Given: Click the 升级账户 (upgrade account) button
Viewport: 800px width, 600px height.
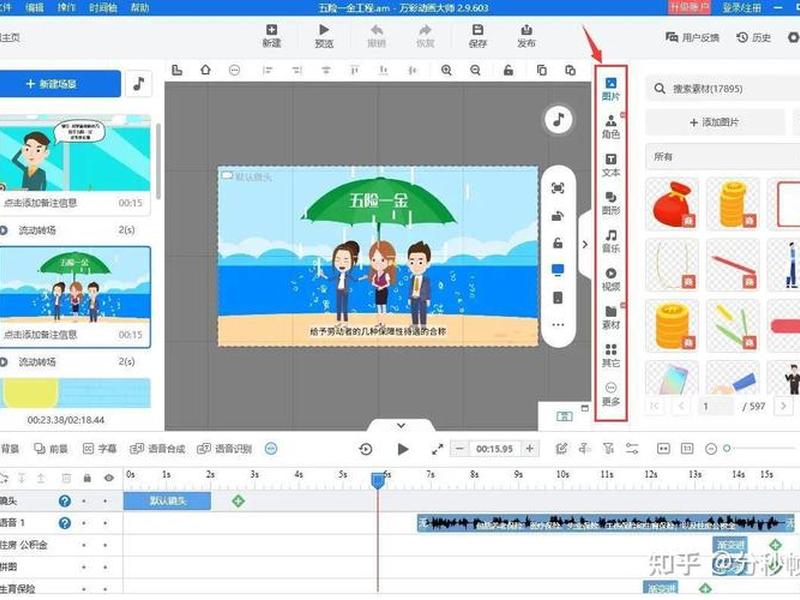Looking at the screenshot, I should pos(689,7).
